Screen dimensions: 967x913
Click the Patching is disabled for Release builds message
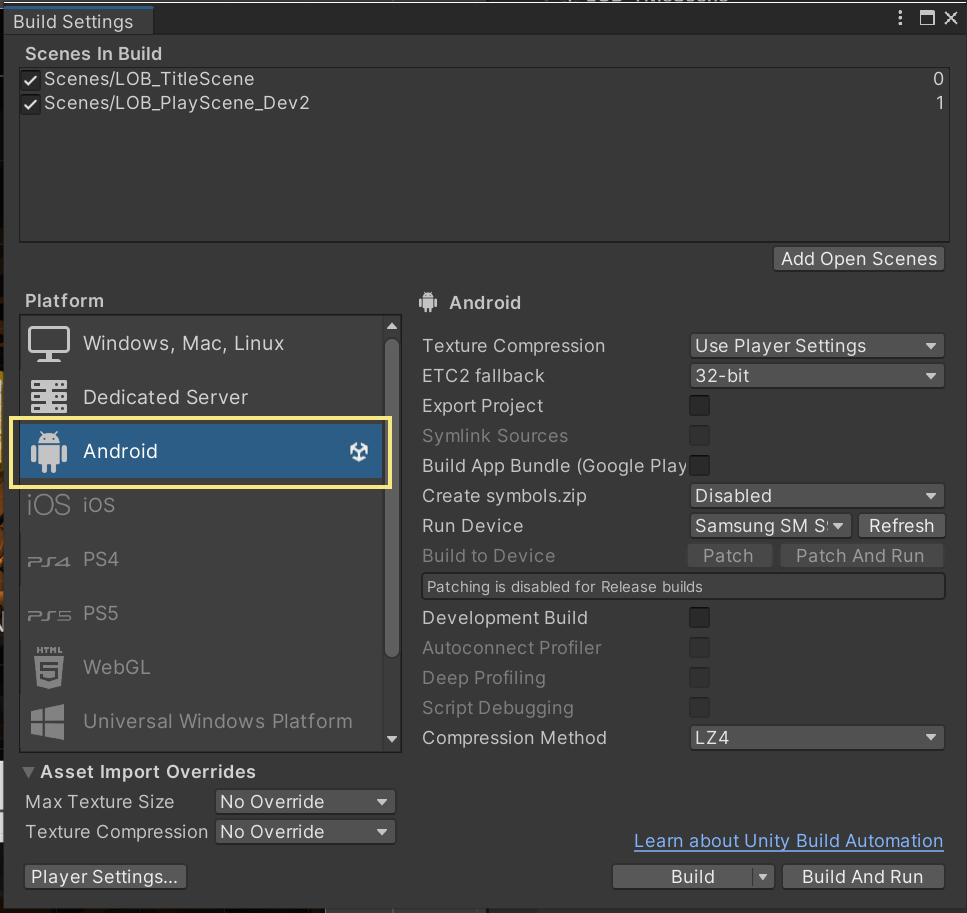click(683, 587)
